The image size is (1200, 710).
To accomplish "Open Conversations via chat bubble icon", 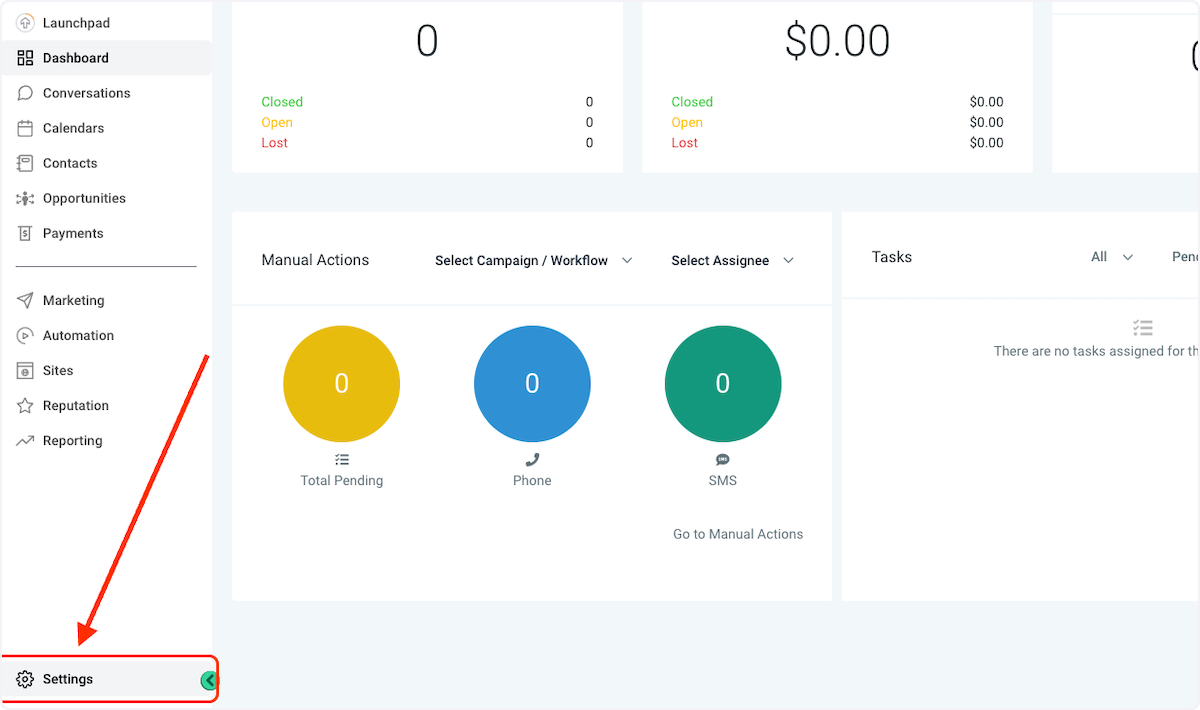I will pyautogui.click(x=25, y=93).
